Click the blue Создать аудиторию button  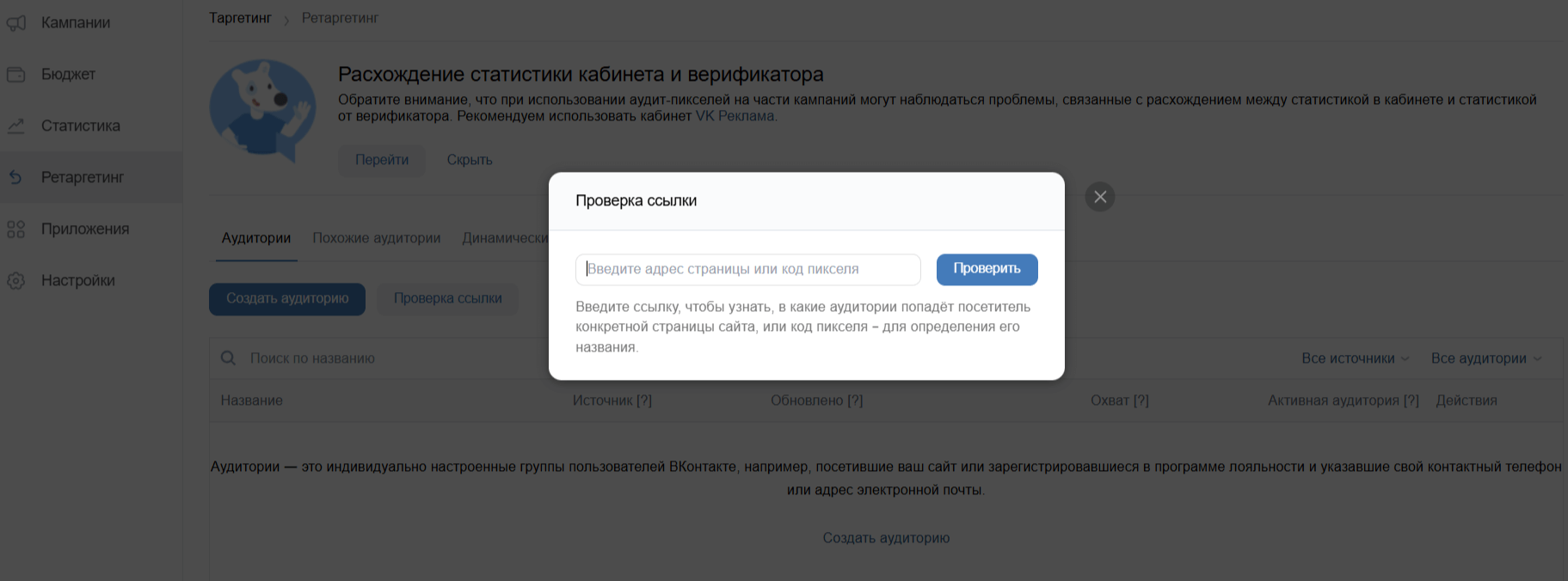[287, 298]
